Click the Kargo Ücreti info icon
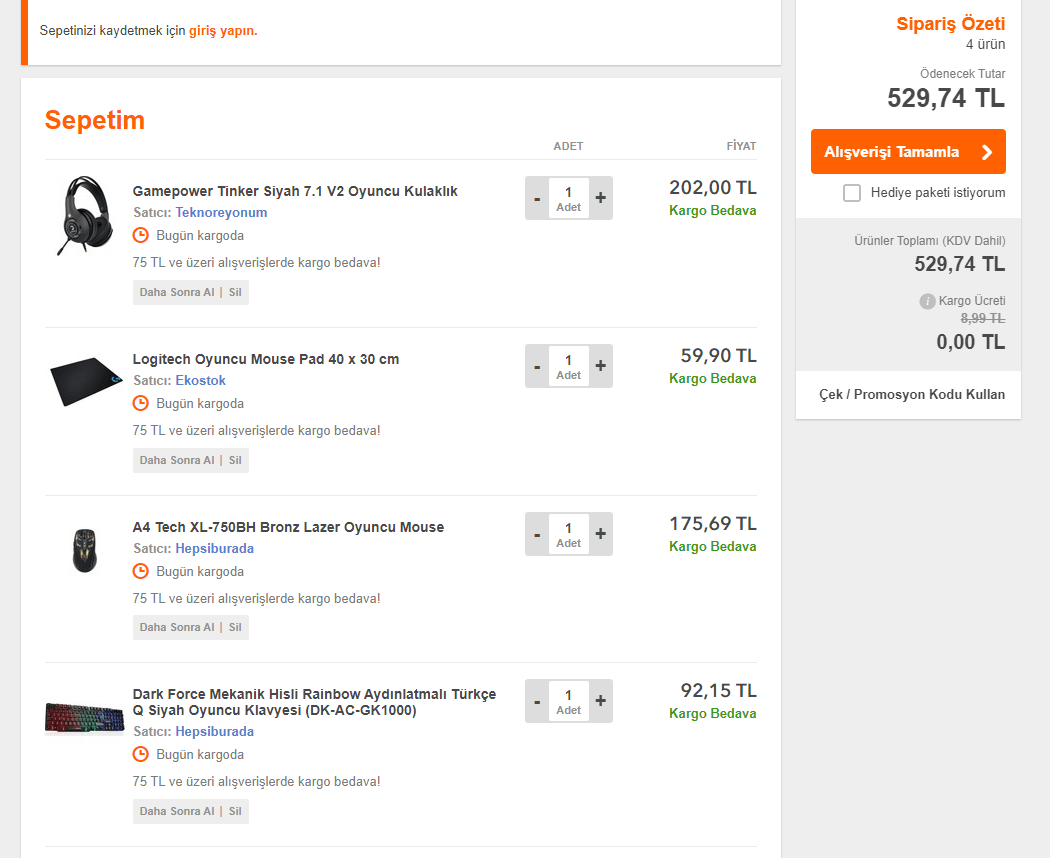The width and height of the screenshot is (1050, 858). [927, 301]
